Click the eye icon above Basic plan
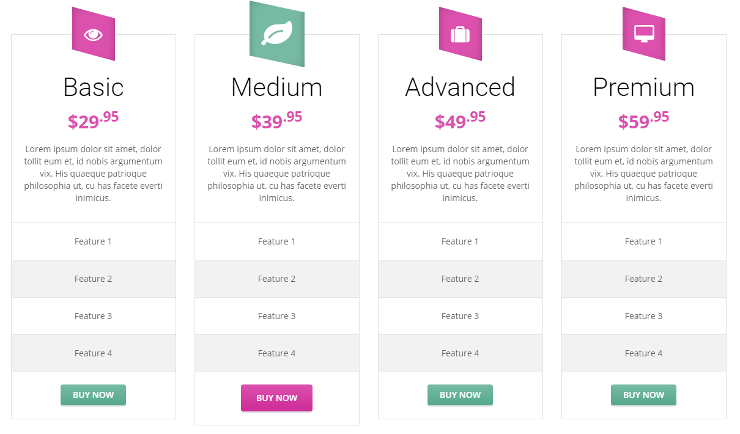This screenshot has width=740, height=434. [93, 34]
